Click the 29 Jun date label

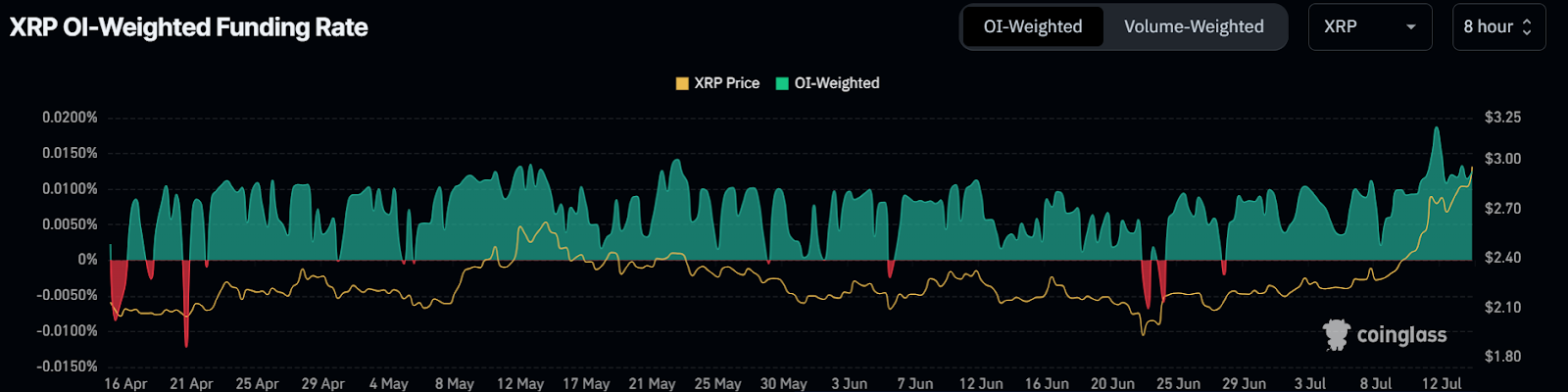click(x=1244, y=384)
